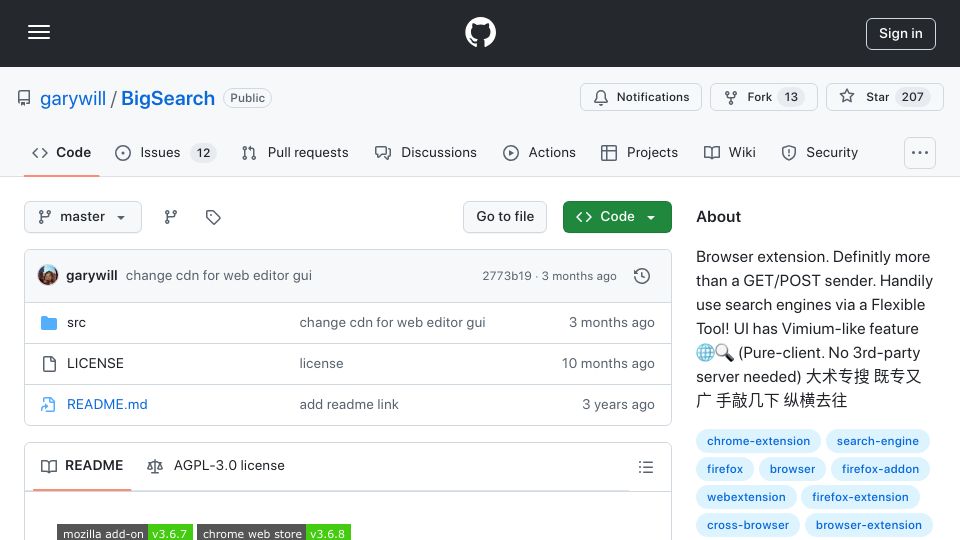Image resolution: width=960 pixels, height=540 pixels.
Task: Click the Go to file button
Action: pyautogui.click(x=505, y=217)
